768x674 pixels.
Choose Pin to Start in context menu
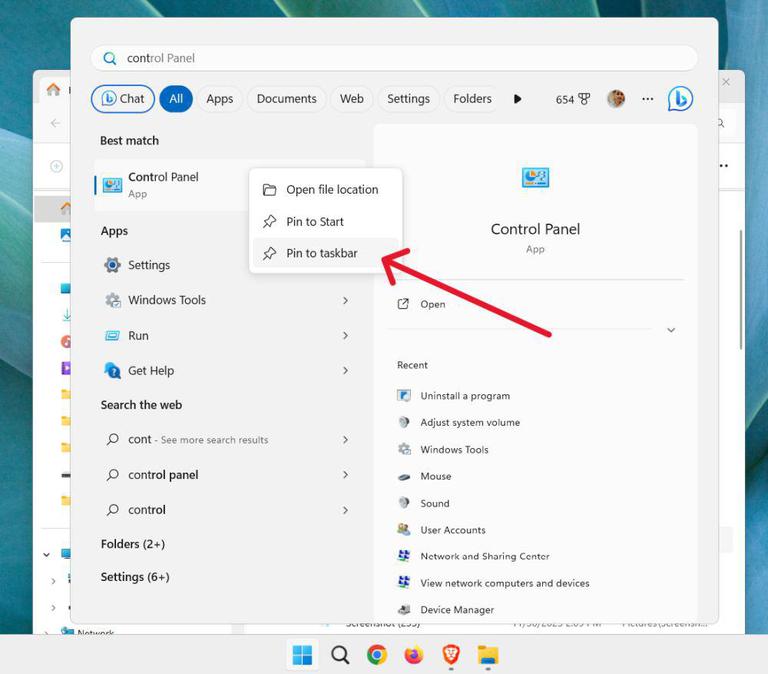[326, 221]
